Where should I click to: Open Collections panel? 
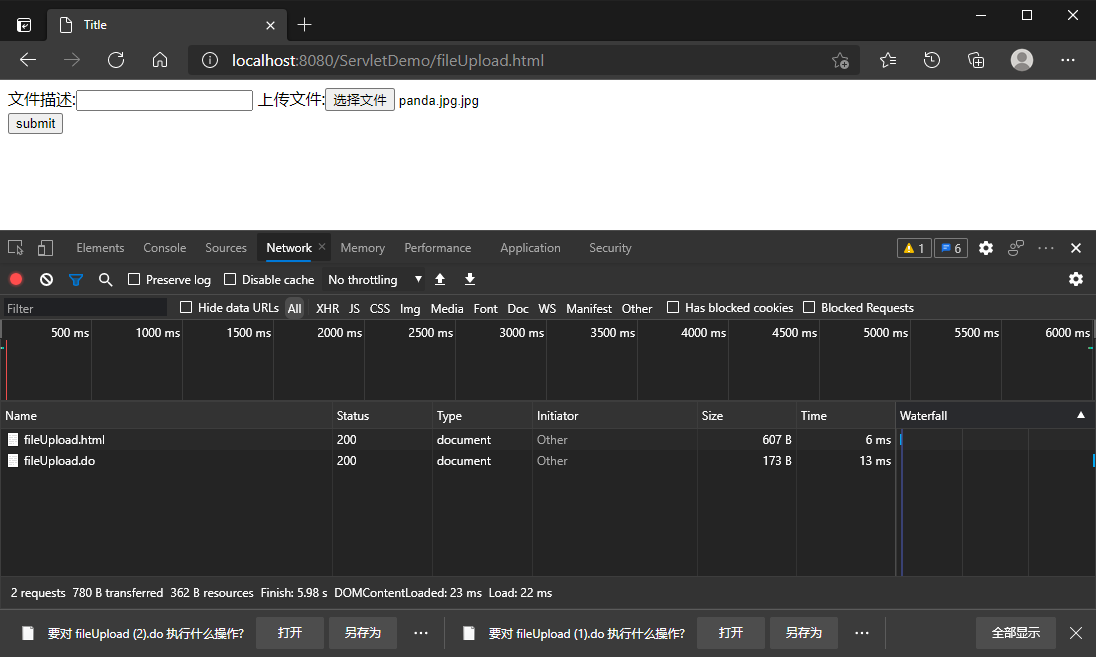click(x=976, y=61)
